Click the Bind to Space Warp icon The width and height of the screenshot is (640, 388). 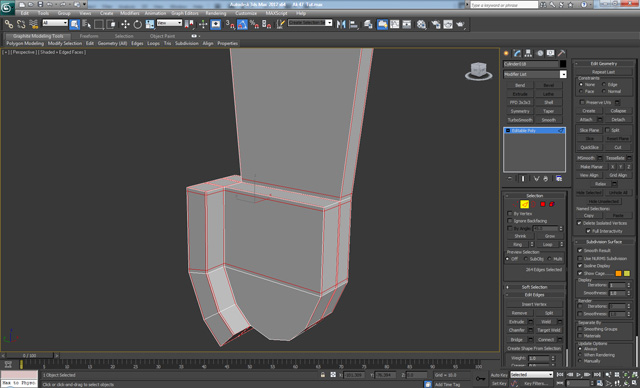coord(33,24)
